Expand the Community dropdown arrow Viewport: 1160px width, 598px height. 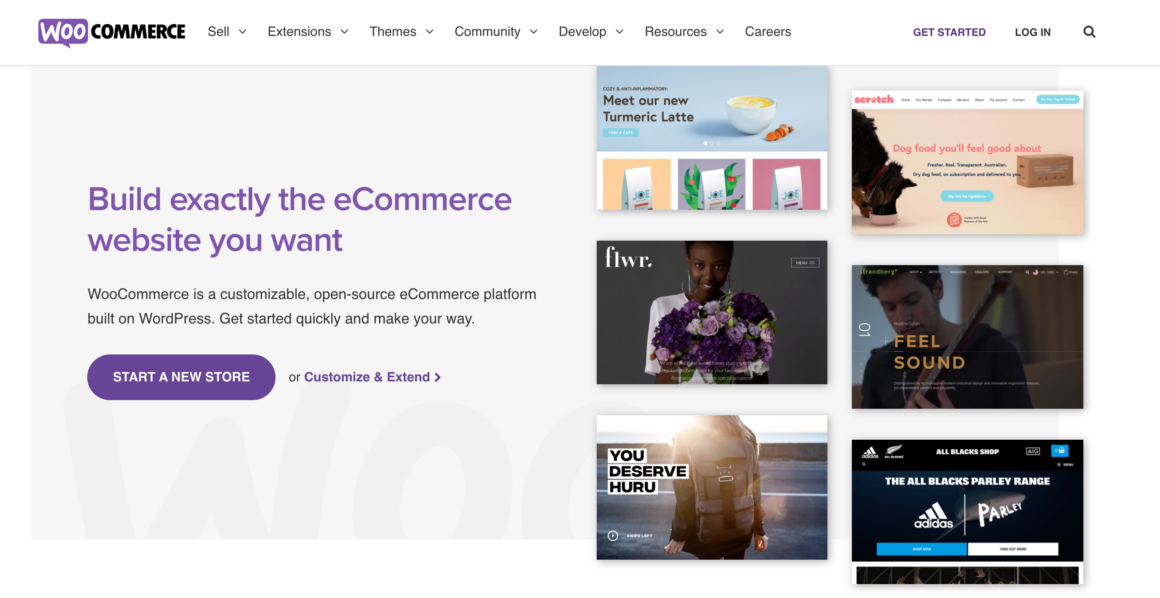pos(533,32)
